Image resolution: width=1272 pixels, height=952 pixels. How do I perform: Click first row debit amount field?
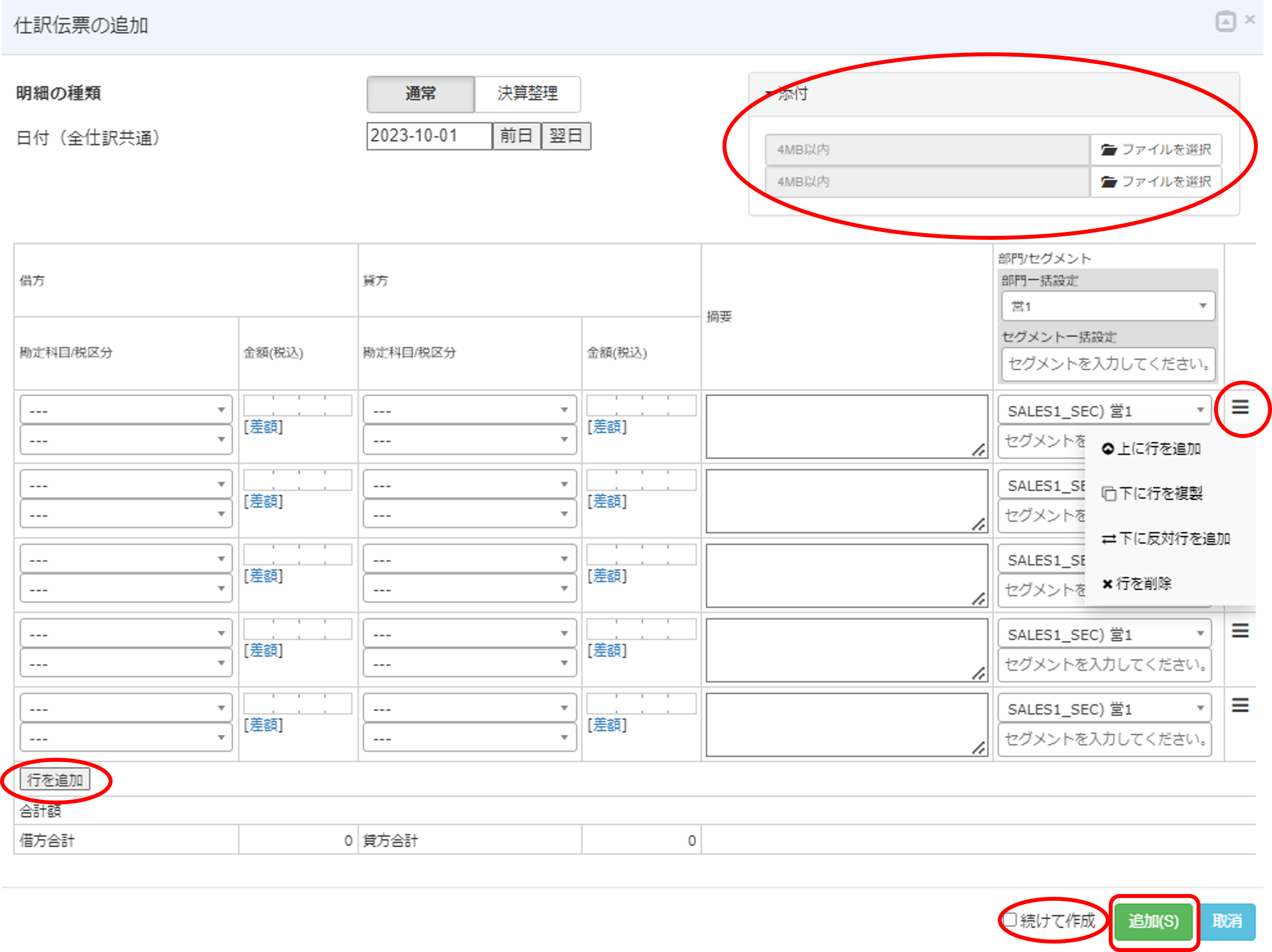point(298,405)
